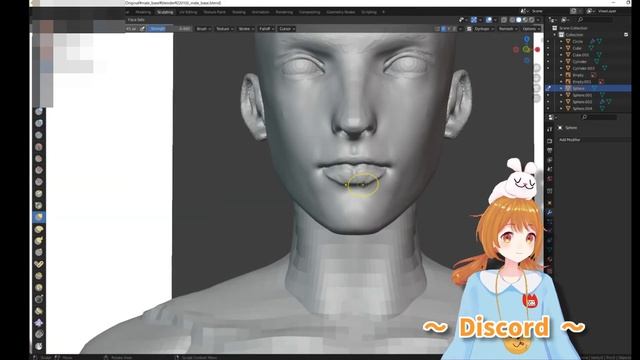Select the highlighted active sculpt brush in toolbar
The image size is (640, 360).
(39, 217)
